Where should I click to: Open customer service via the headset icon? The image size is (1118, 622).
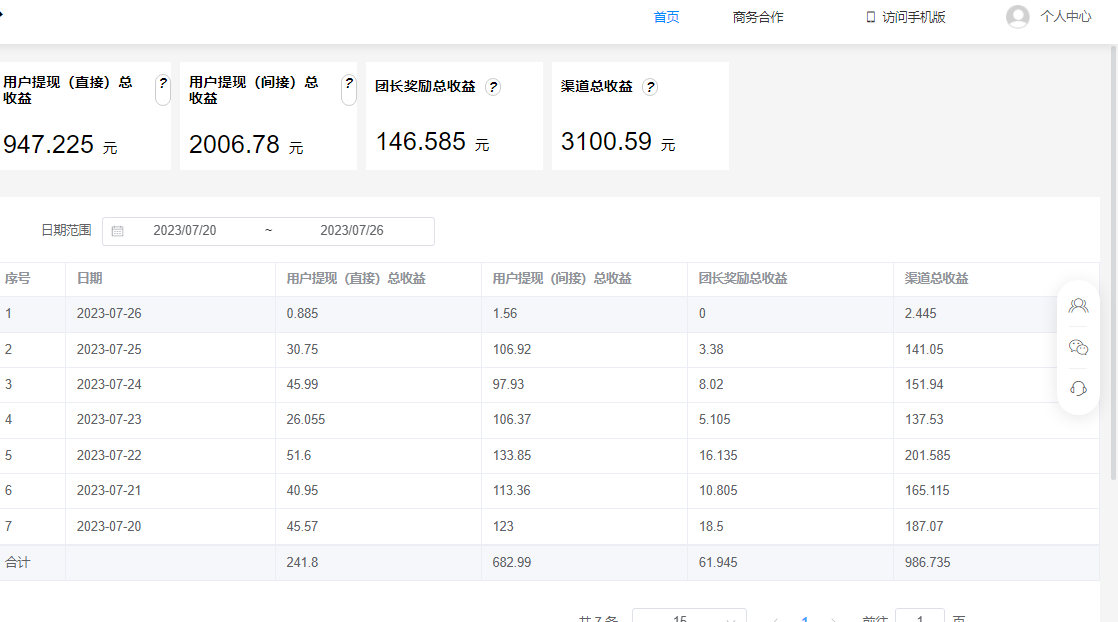[1078, 389]
